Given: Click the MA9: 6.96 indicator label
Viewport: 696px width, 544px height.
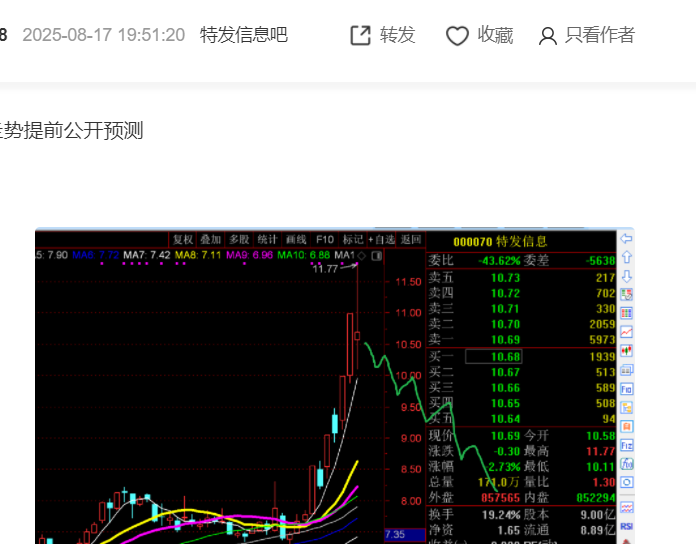Looking at the screenshot, I should [x=249, y=255].
